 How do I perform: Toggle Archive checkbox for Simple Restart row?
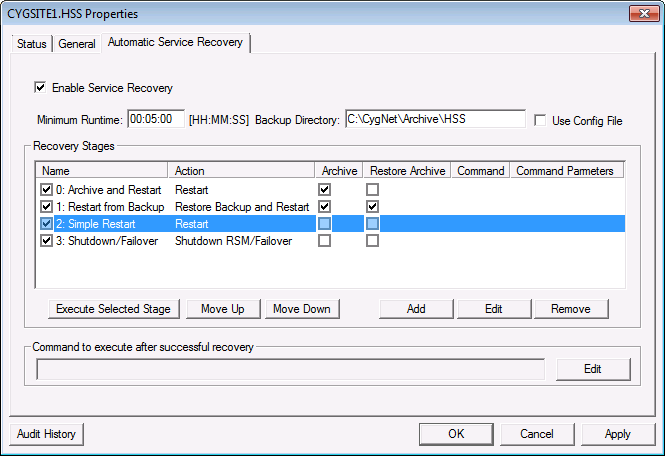[x=324, y=224]
